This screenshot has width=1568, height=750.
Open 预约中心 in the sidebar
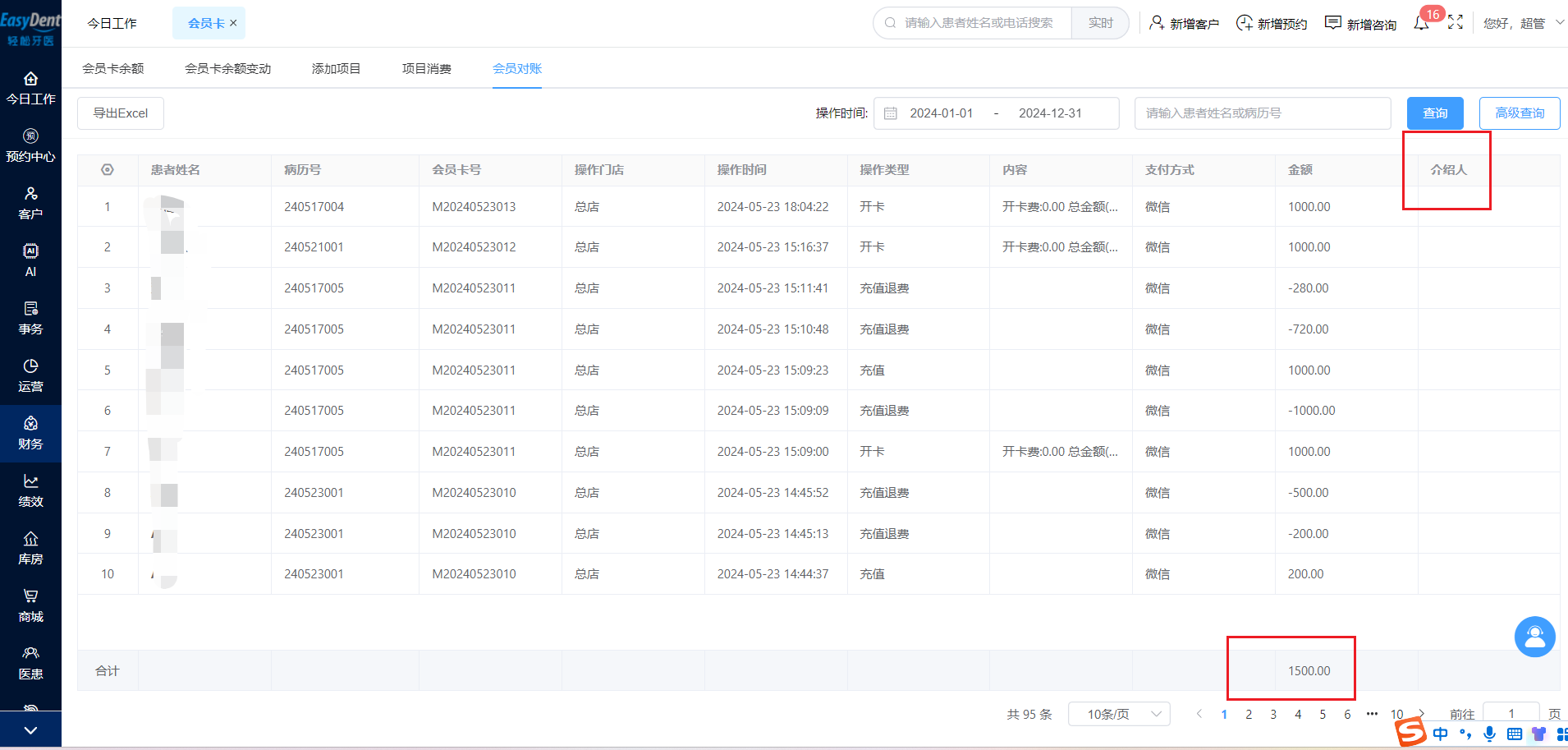30,146
